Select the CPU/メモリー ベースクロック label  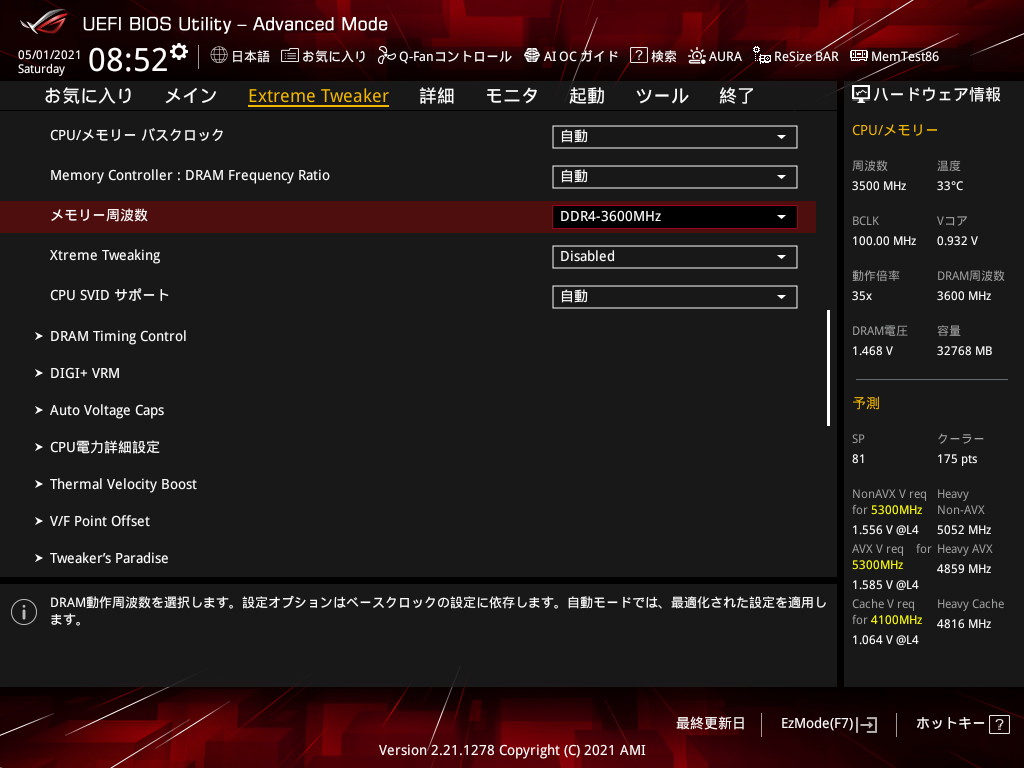pos(137,135)
